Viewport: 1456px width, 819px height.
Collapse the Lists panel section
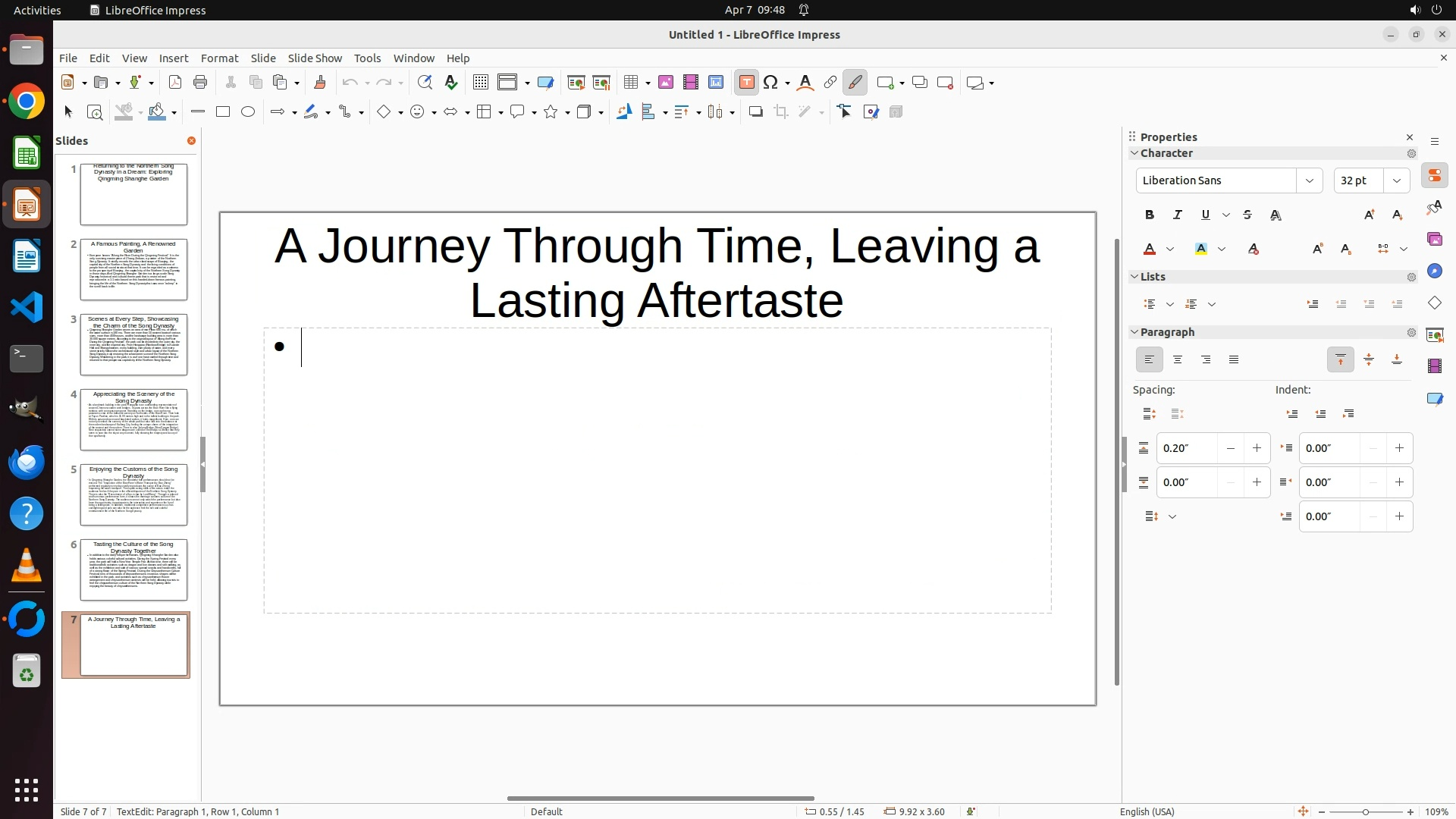click(x=1134, y=277)
